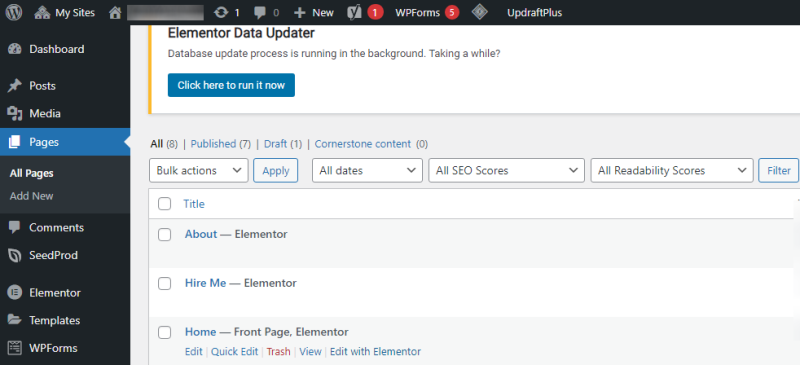Filter by Published pages link

pos(213,144)
